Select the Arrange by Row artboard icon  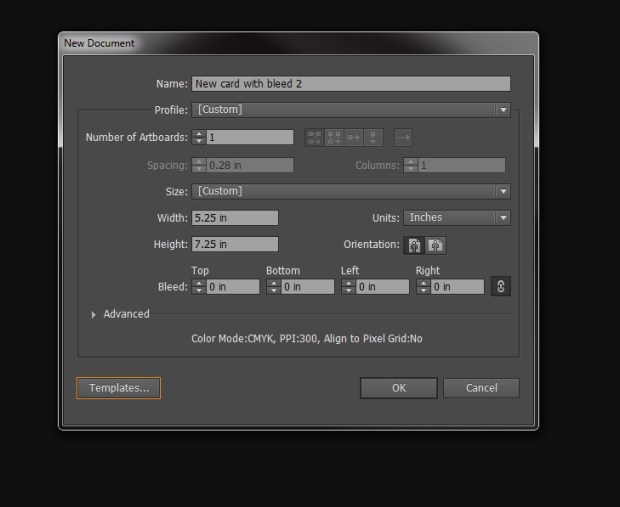(354, 138)
